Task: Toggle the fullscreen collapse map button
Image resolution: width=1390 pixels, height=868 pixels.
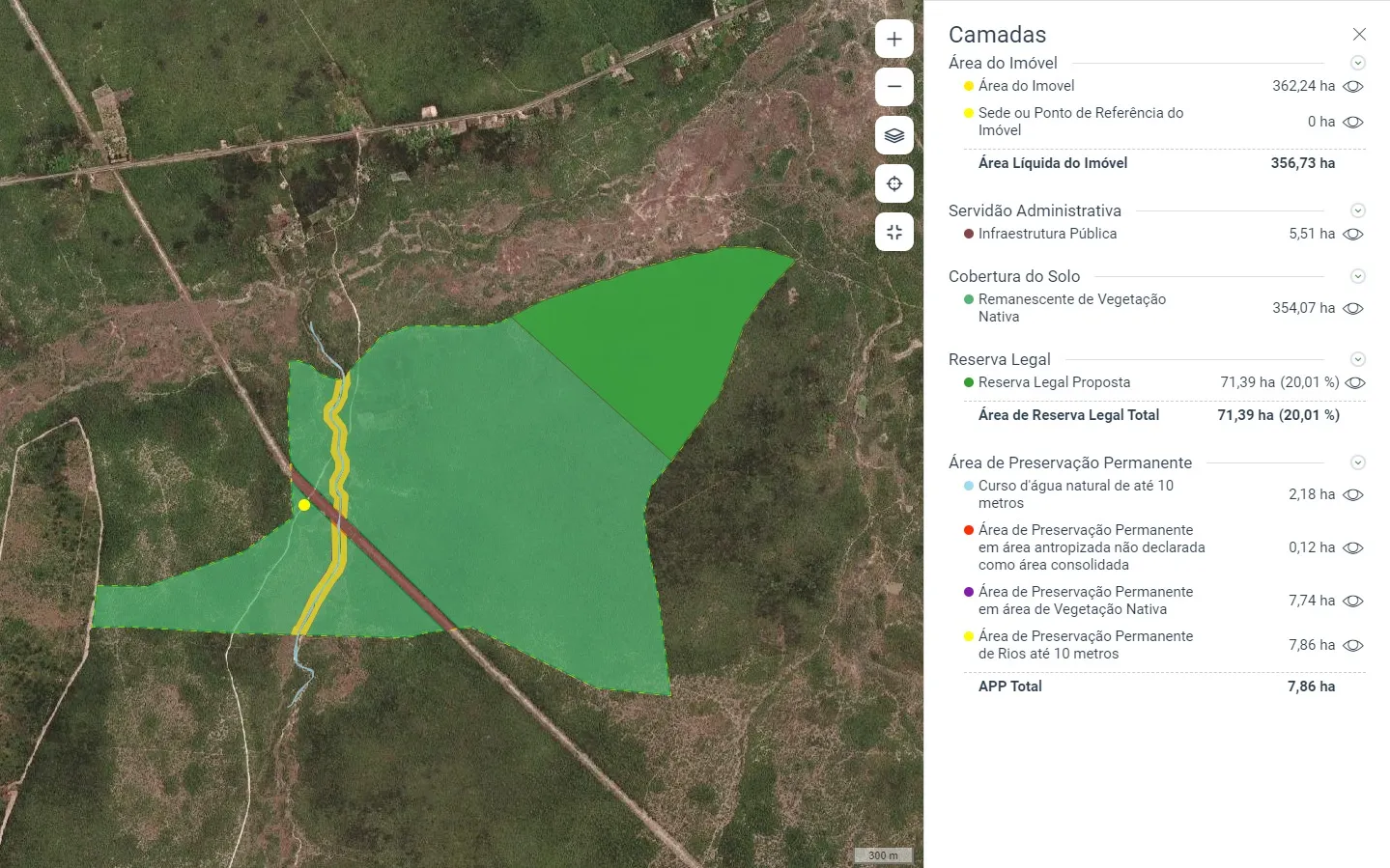Action: point(894,232)
